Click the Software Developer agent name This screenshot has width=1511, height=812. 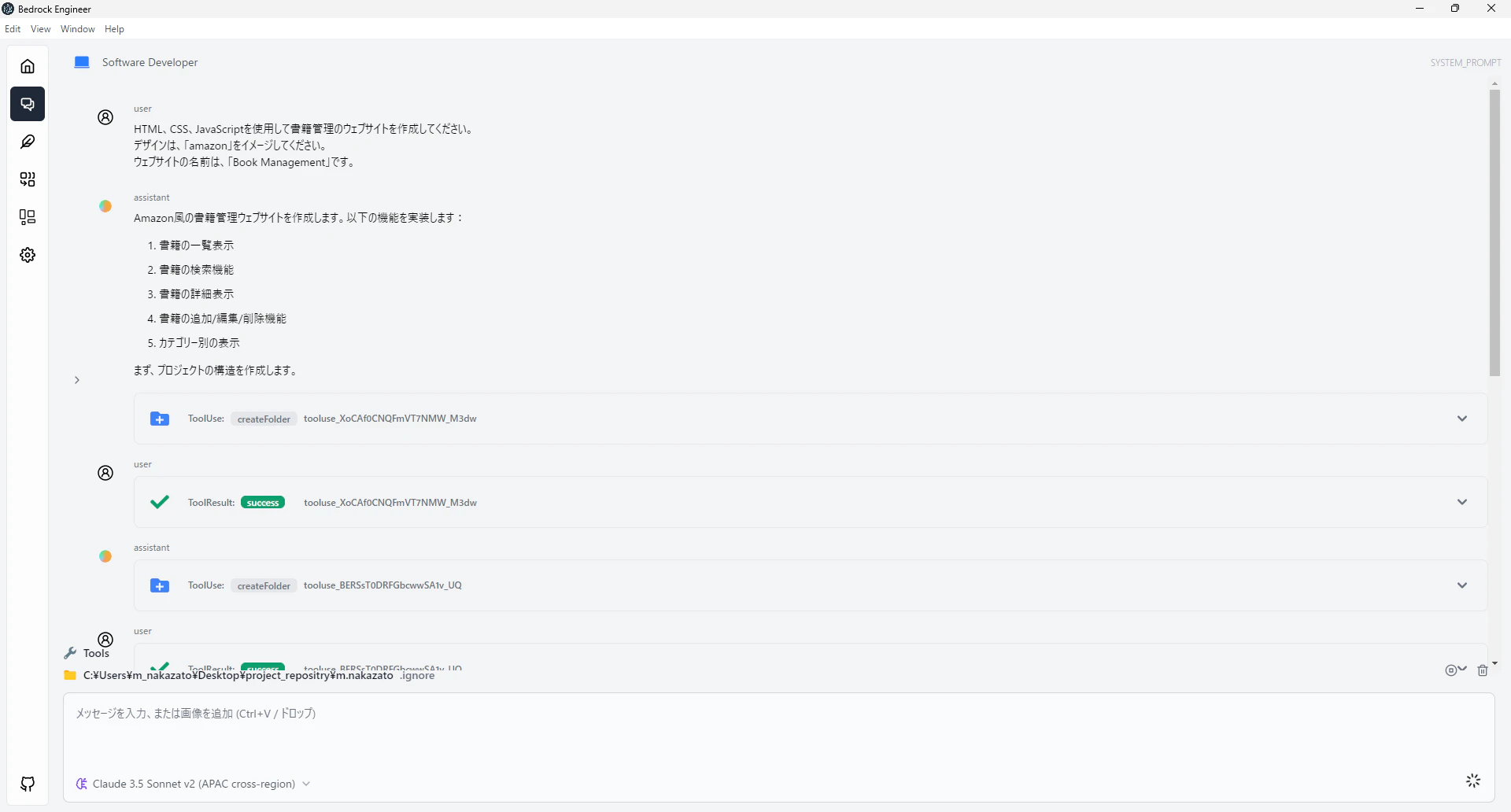pyautogui.click(x=150, y=62)
